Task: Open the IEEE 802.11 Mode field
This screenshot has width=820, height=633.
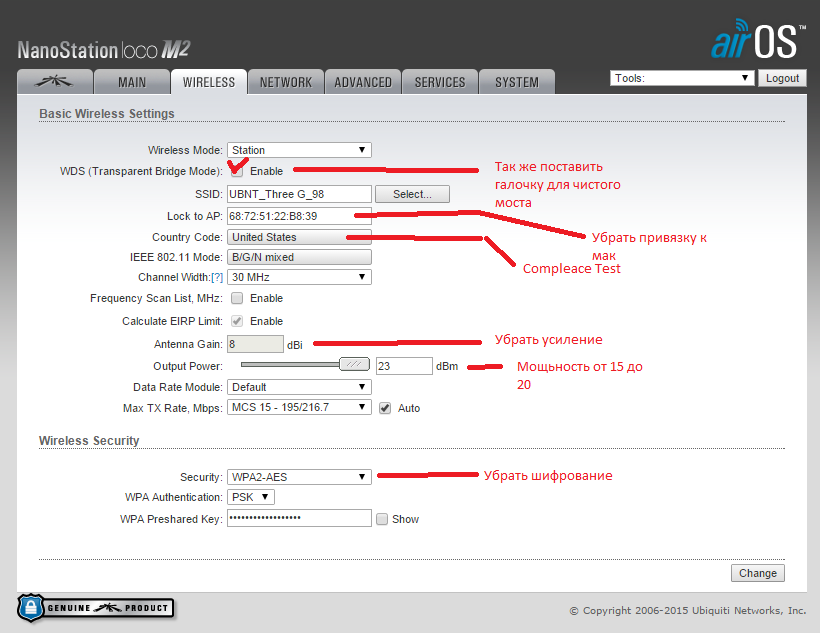Action: coord(299,257)
